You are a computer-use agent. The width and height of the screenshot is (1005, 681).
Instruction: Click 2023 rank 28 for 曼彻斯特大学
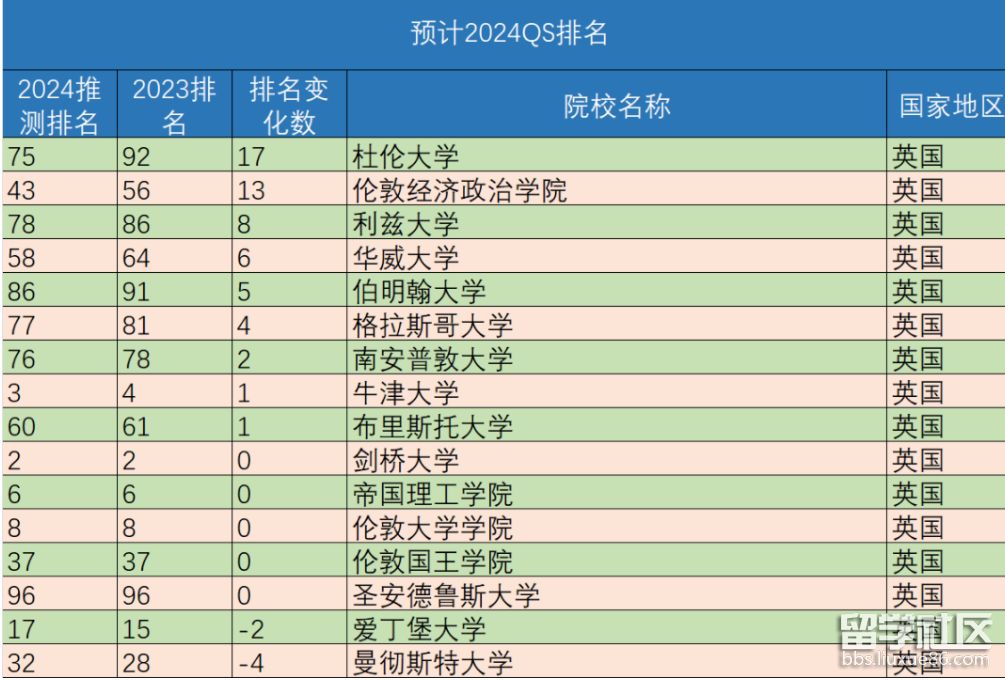click(136, 664)
